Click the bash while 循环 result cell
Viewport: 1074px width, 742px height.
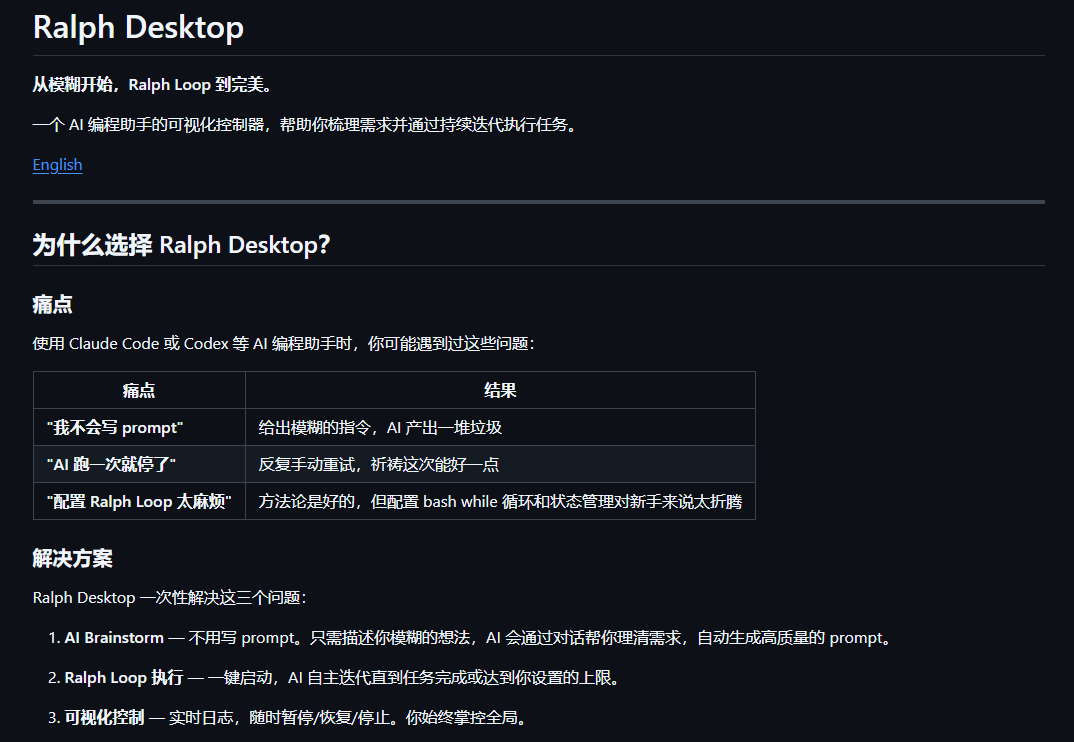coord(500,501)
